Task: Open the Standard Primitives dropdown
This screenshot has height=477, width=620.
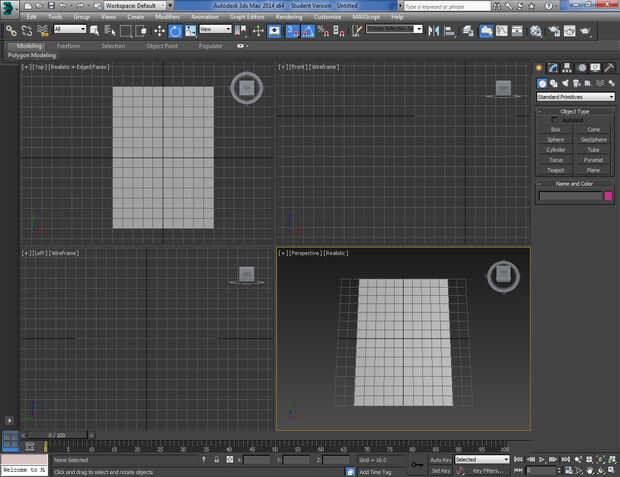Action: (x=575, y=97)
